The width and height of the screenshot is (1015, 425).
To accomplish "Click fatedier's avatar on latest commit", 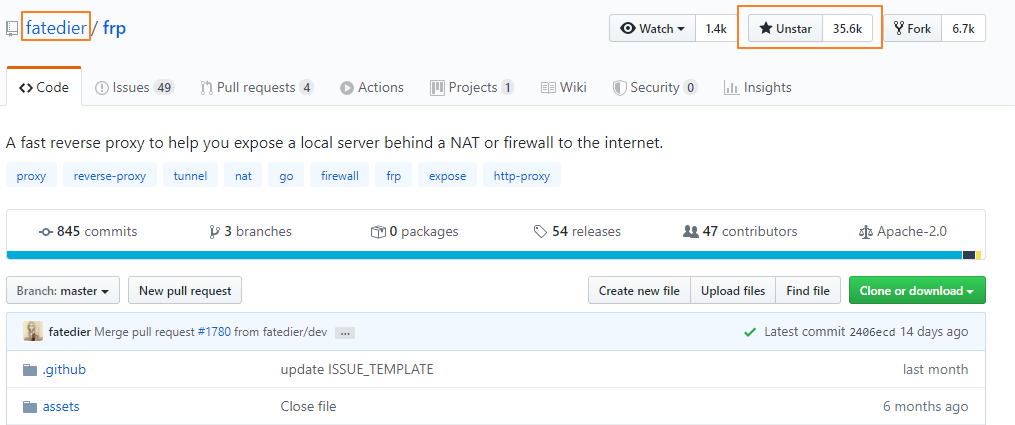I will pyautogui.click(x=33, y=332).
